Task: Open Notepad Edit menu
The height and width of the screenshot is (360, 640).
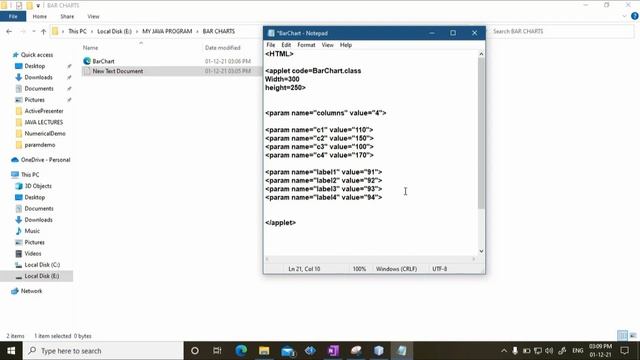Action: tap(286, 45)
